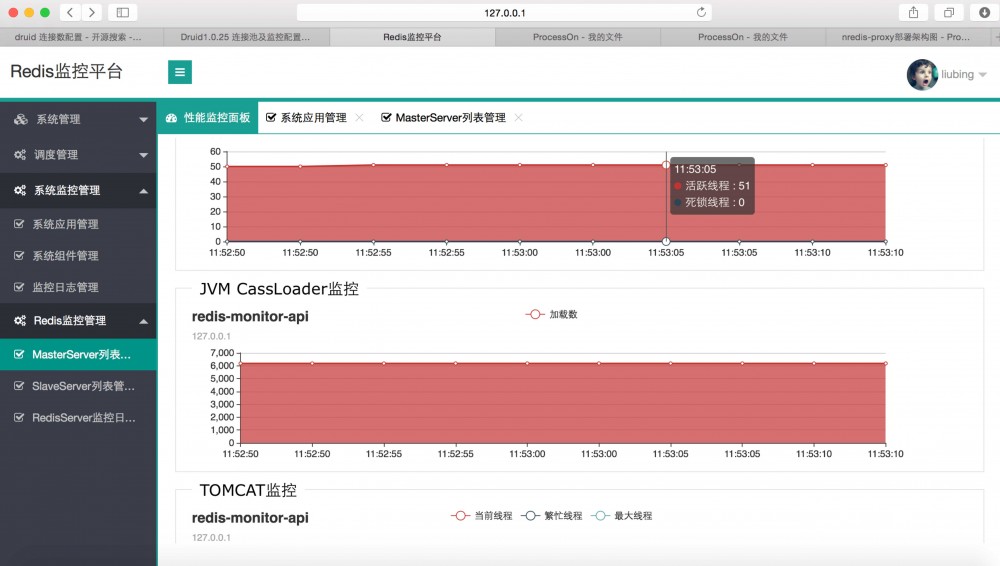1000x566 pixels.
Task: Toggle 加载数 legend series
Action: (552, 314)
